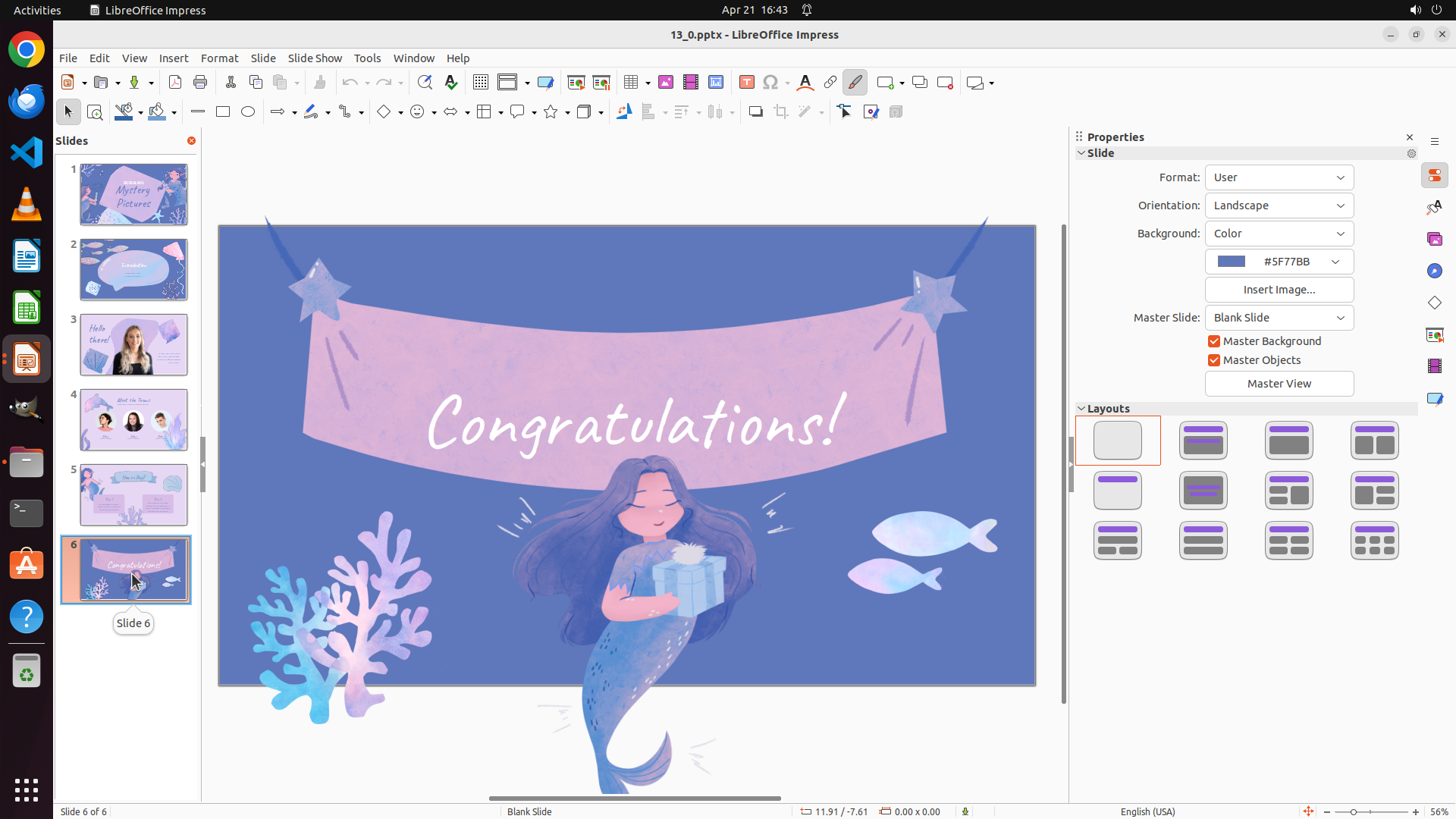Expand the Orientation dropdown showing Landscape

(x=1279, y=206)
